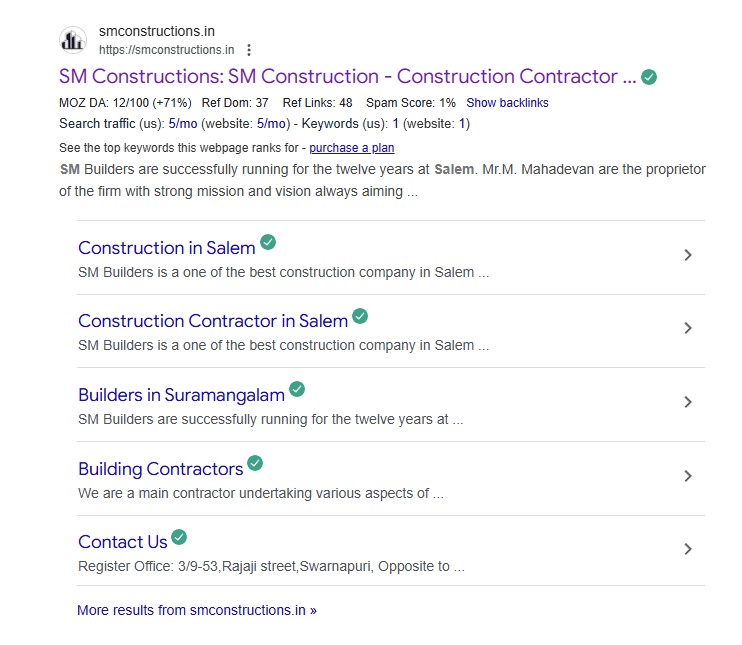Image resolution: width=742 pixels, height=645 pixels.
Task: Click the smconstructions.in site favicon
Action: coord(73,40)
